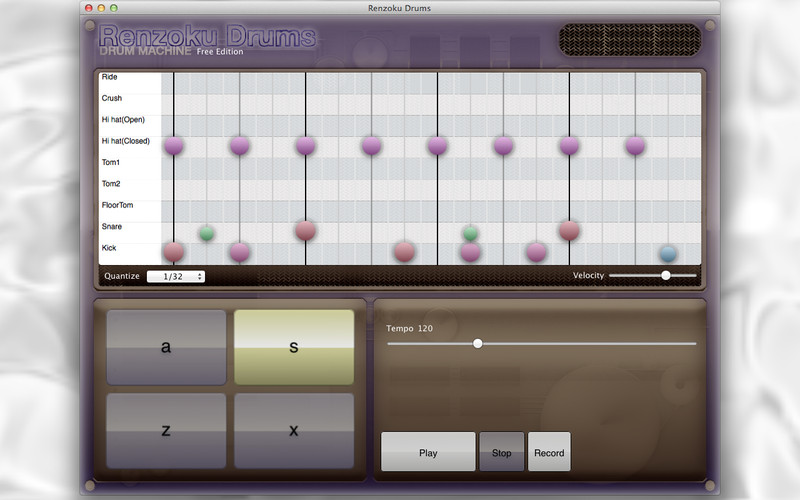800x500 pixels.
Task: Open the Quantize 1/32 dropdown
Action: pyautogui.click(x=176, y=277)
